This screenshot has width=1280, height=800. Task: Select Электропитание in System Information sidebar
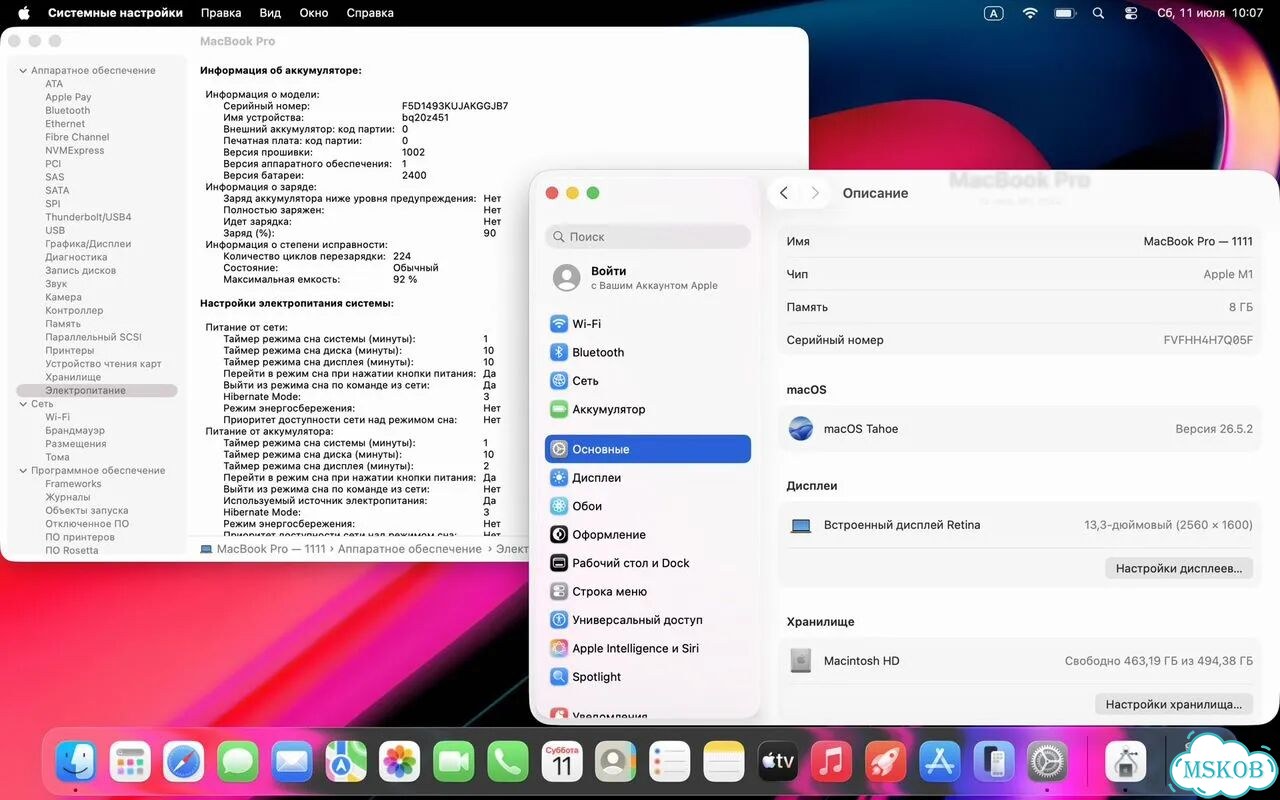(x=97, y=391)
